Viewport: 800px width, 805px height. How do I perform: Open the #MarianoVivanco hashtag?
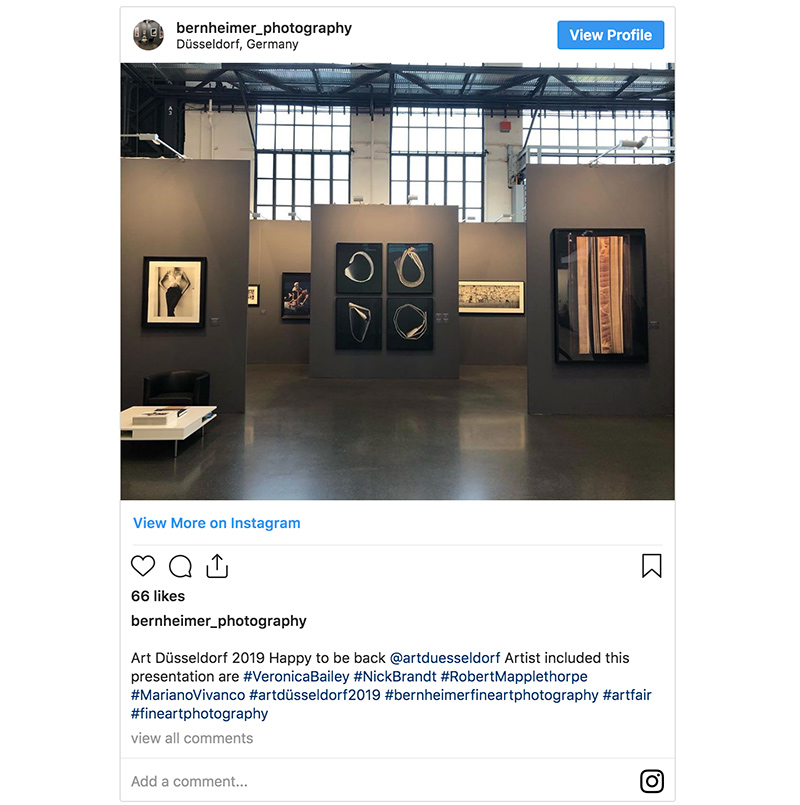[188, 695]
